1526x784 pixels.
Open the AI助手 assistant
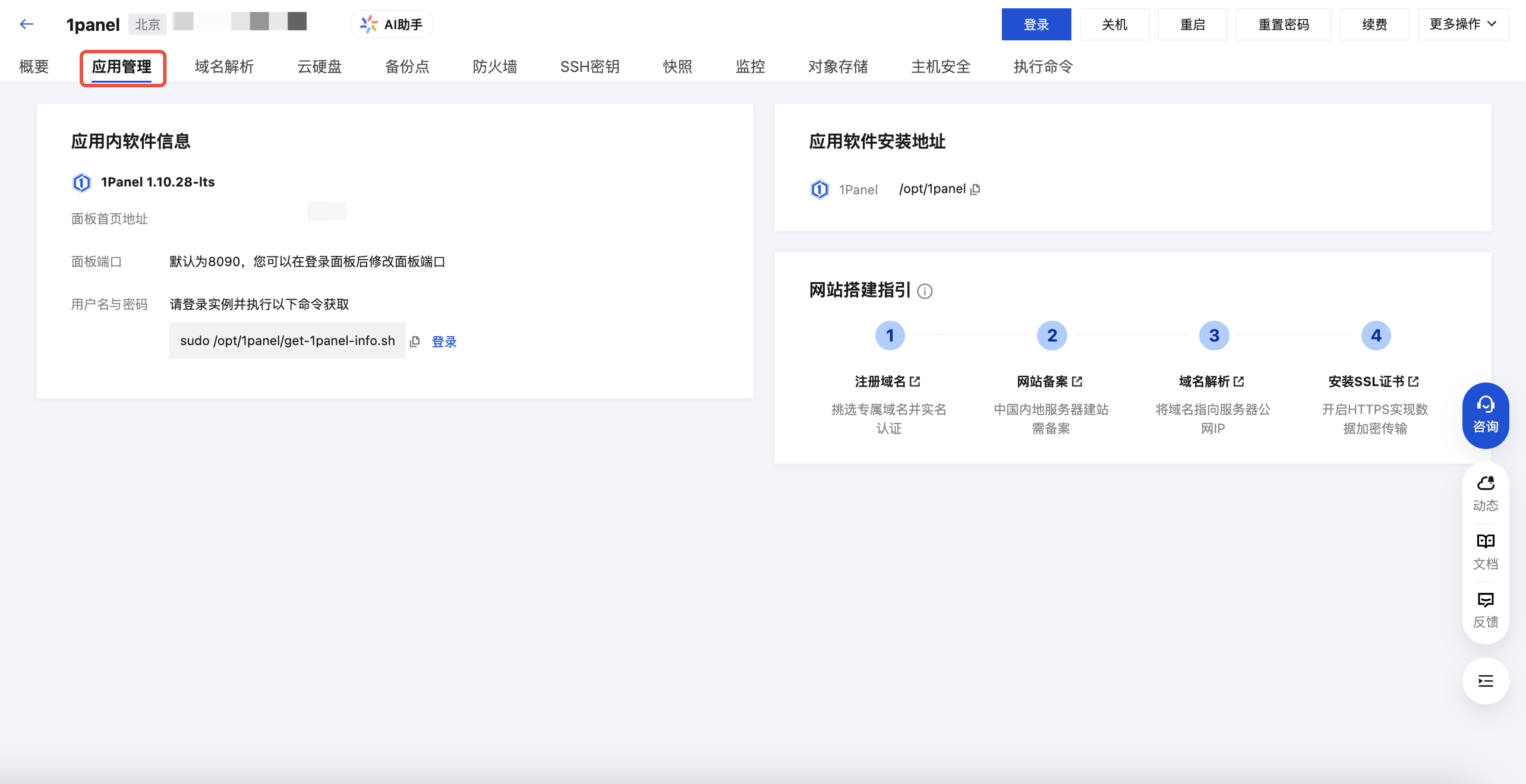(x=392, y=24)
